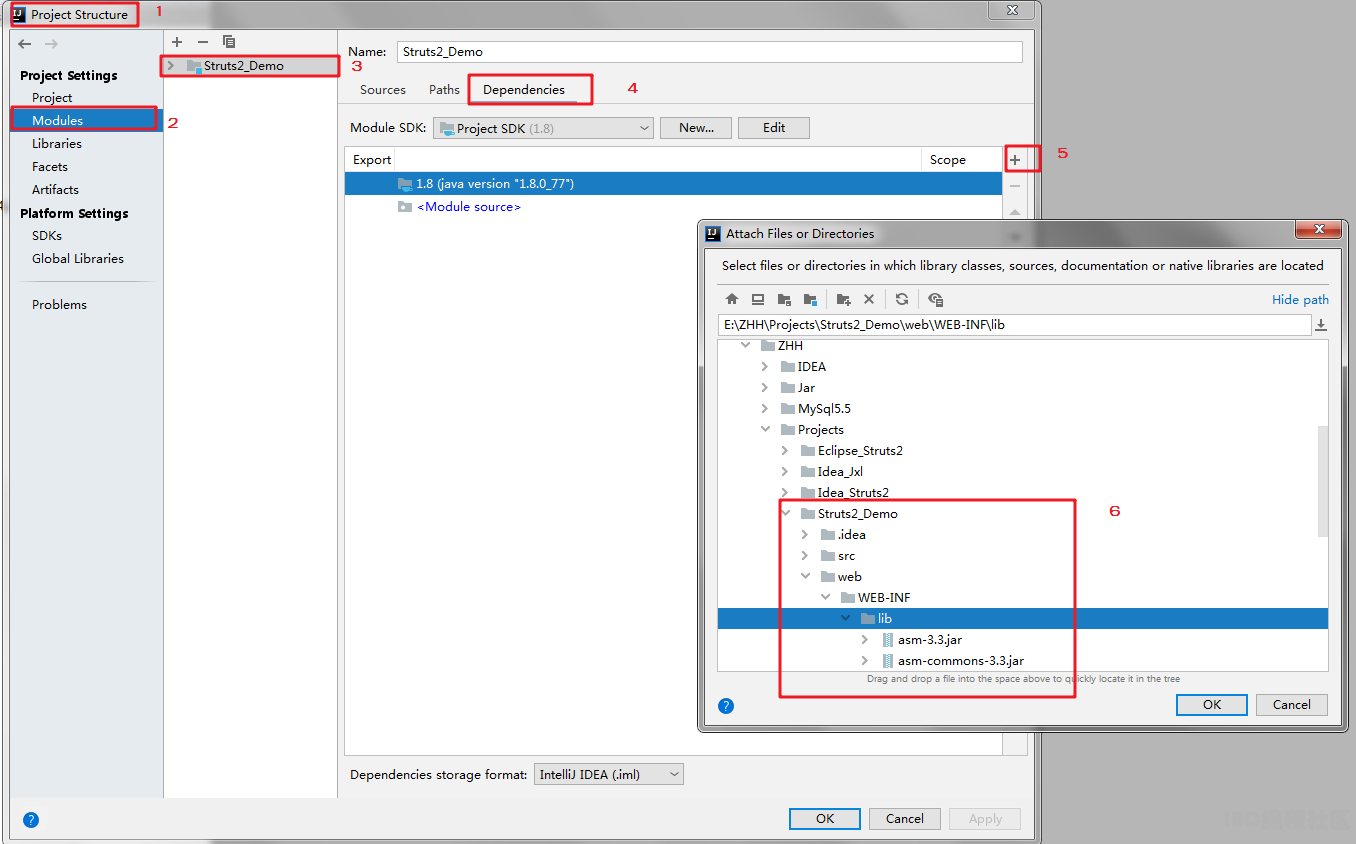The width and height of the screenshot is (1356, 844).
Task: Open Project settings section
Action: [52, 97]
